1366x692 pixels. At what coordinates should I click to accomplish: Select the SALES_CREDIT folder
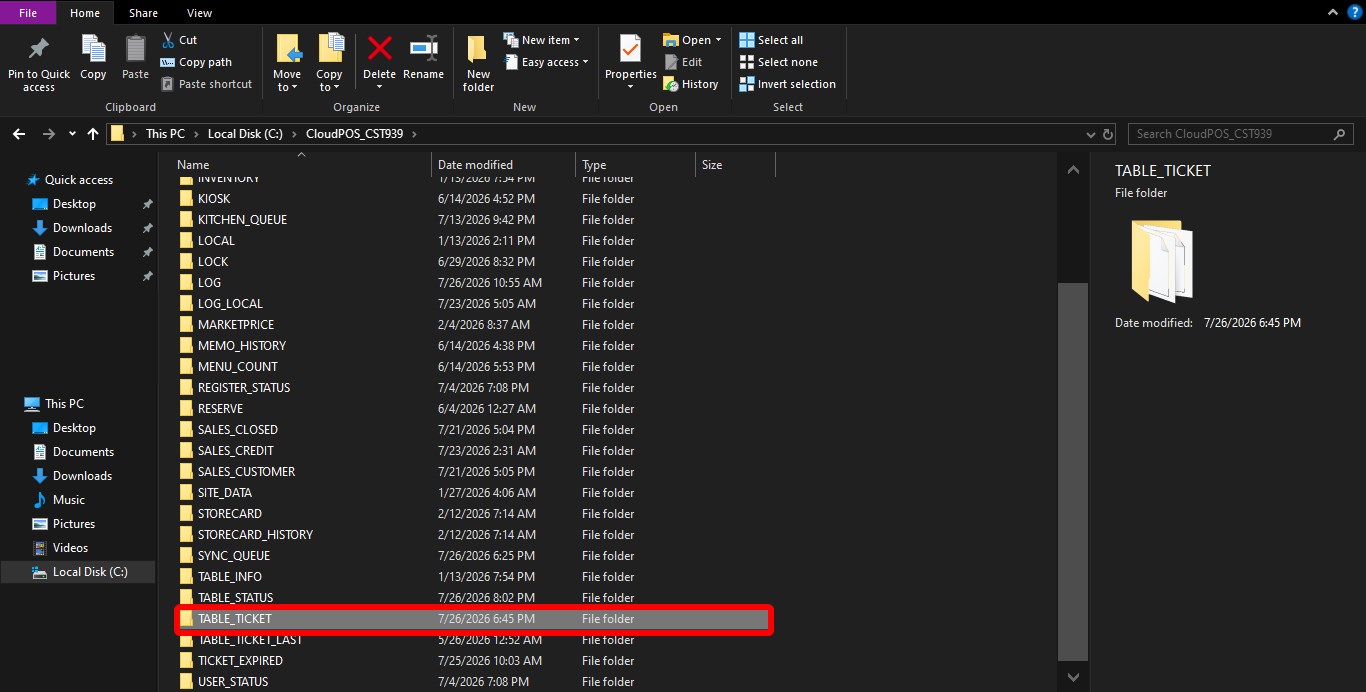(236, 451)
